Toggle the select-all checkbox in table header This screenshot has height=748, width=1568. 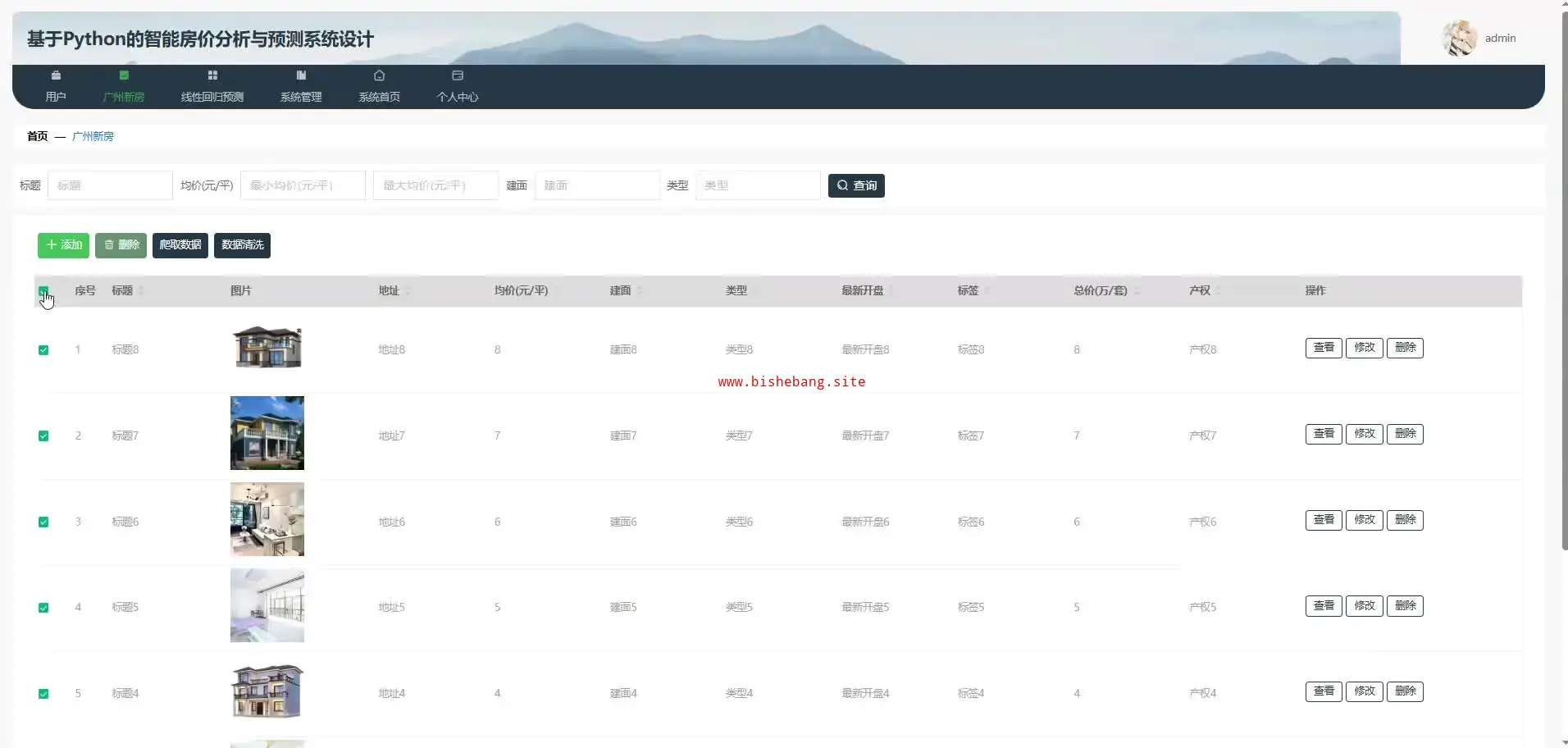43,291
